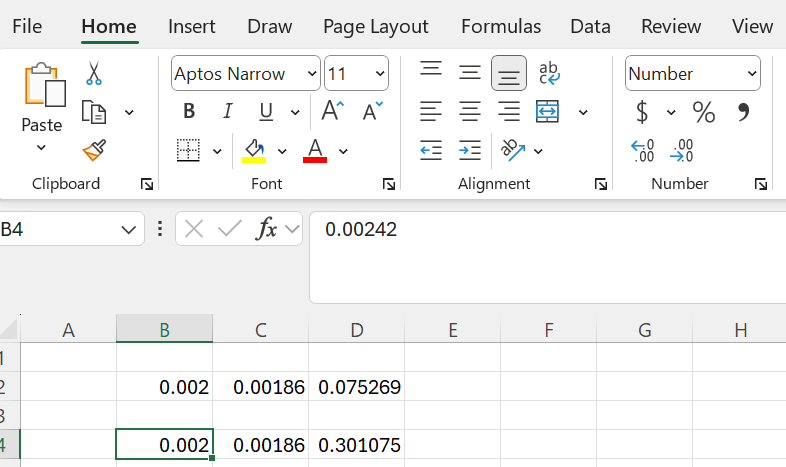
Task: Click the Copy icon
Action: (94, 112)
